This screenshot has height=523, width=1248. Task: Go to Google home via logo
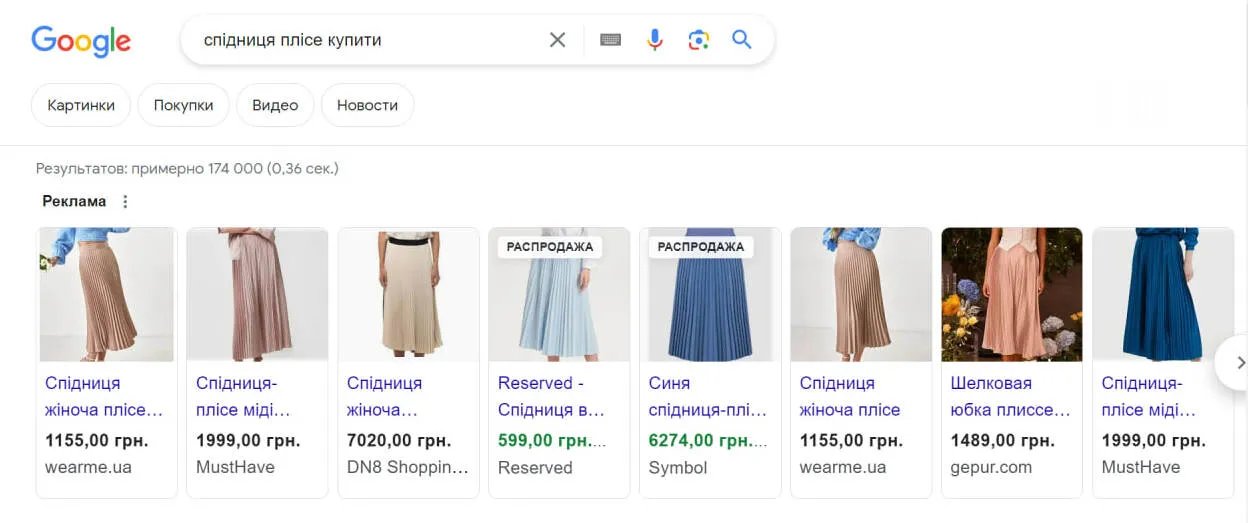(81, 41)
